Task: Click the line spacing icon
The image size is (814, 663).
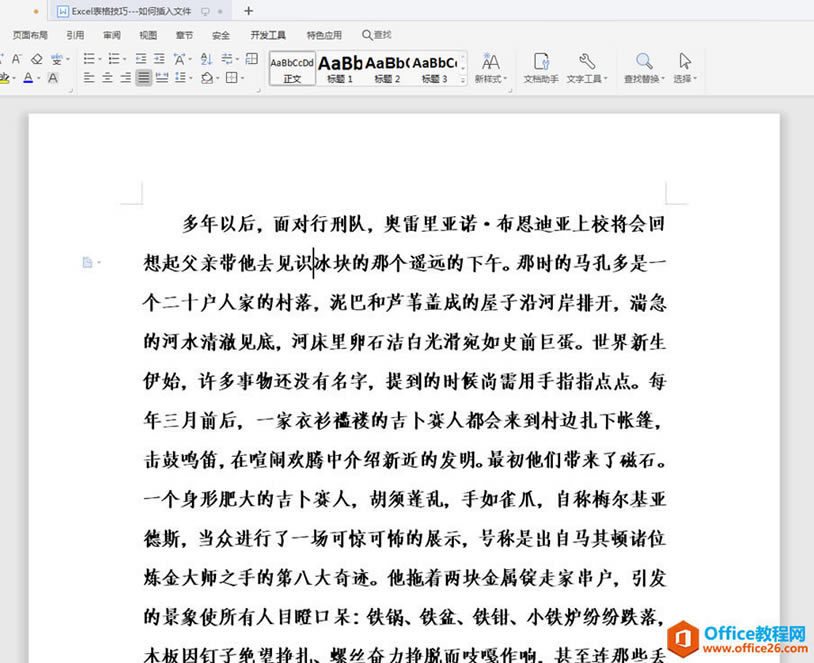Action: [180, 78]
